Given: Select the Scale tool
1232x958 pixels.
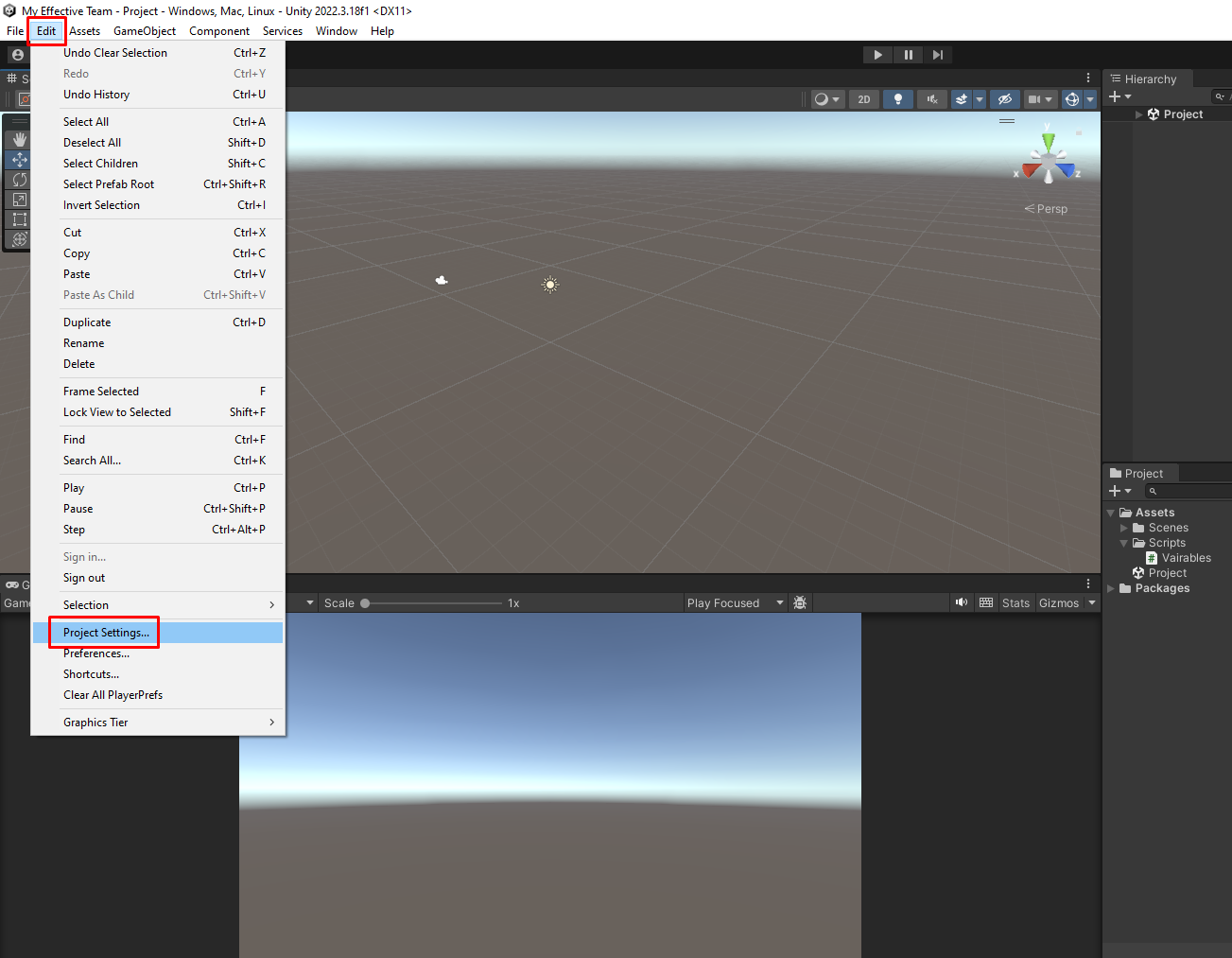Looking at the screenshot, I should click(19, 200).
